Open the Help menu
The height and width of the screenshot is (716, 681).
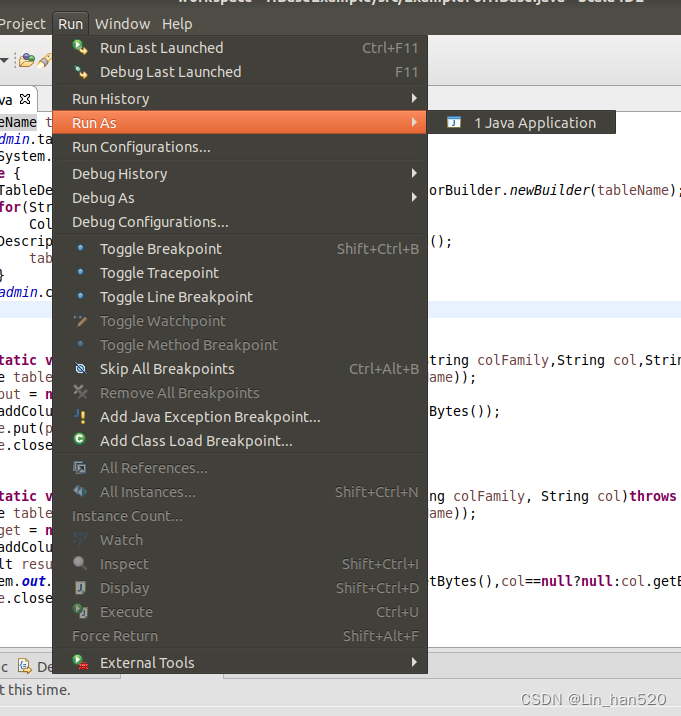point(177,24)
